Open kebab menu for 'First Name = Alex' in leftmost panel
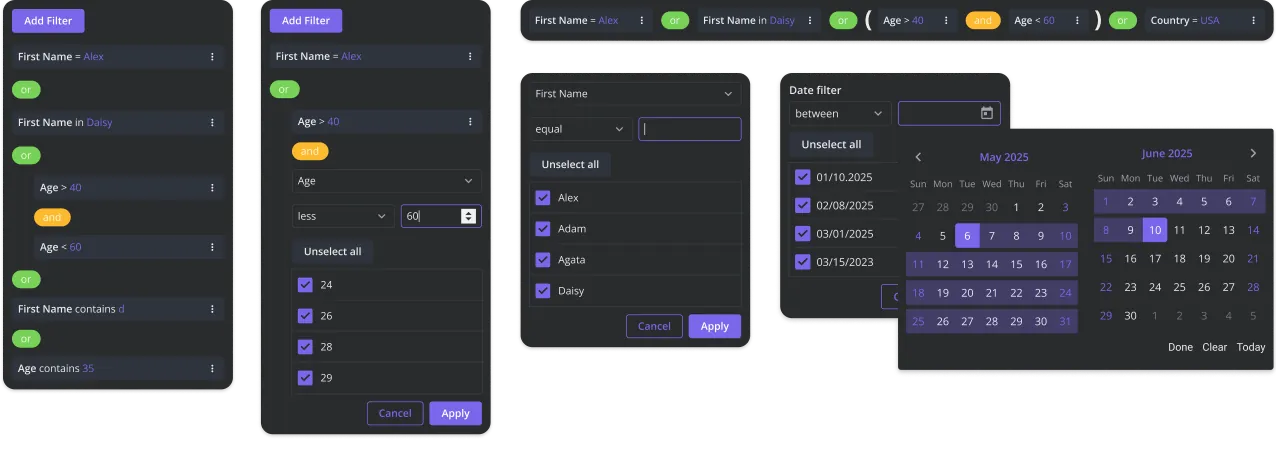Image resolution: width=1276 pixels, height=460 pixels. pyautogui.click(x=212, y=57)
